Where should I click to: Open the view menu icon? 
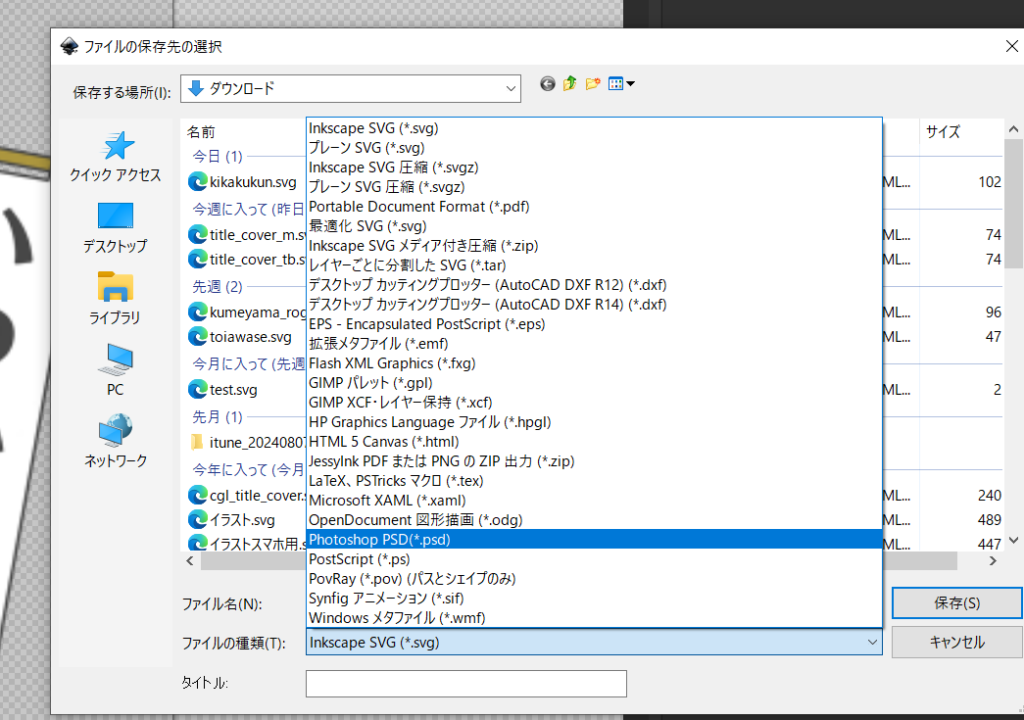(x=621, y=84)
